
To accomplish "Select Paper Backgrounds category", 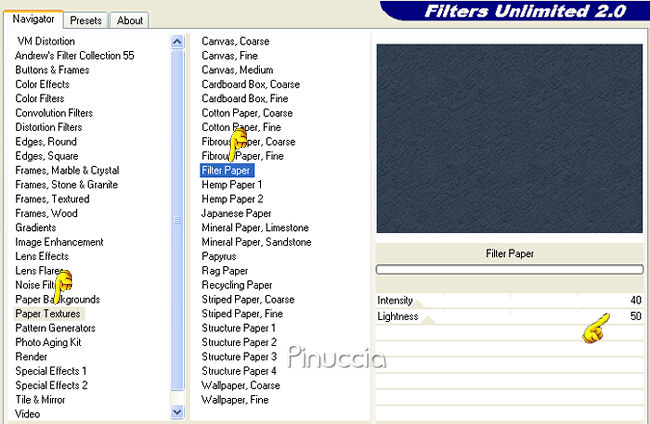I will (x=58, y=299).
